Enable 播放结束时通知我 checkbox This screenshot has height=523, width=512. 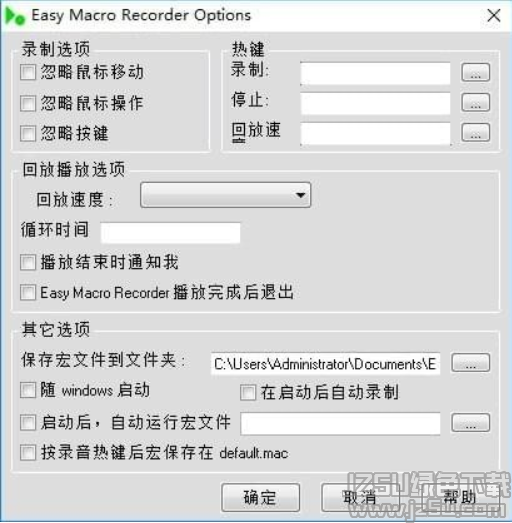[x=28, y=263]
